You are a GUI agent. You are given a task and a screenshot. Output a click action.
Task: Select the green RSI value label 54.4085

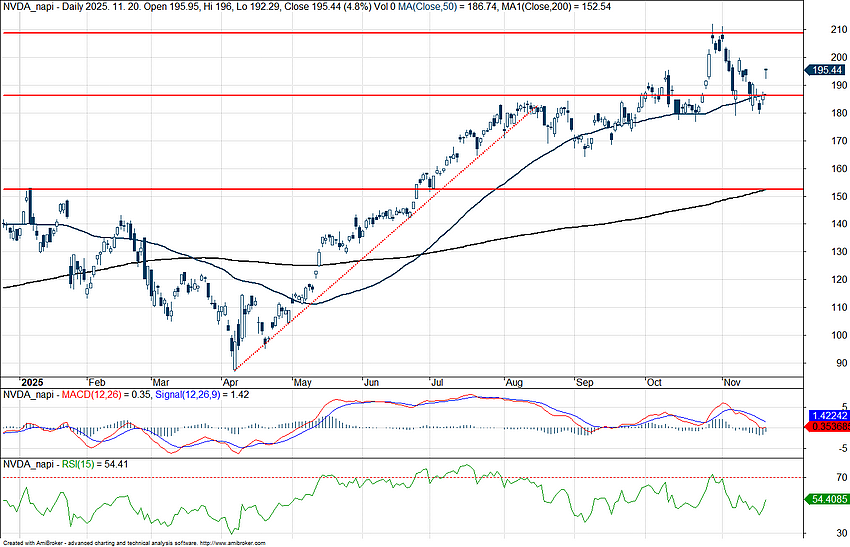[x=827, y=497]
